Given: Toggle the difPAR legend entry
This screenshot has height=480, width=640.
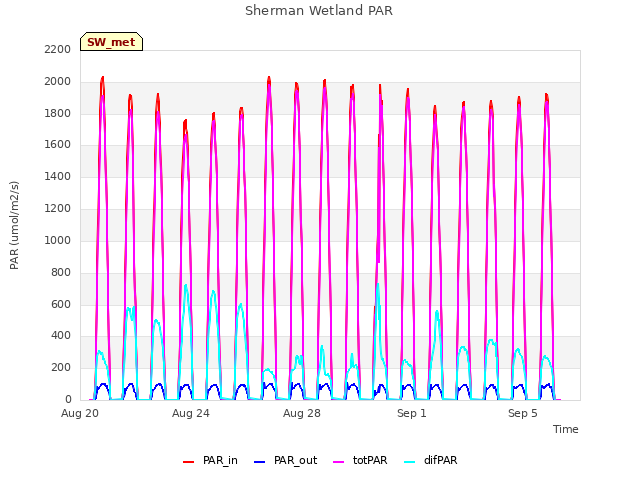Looking at the screenshot, I should tap(430, 460).
